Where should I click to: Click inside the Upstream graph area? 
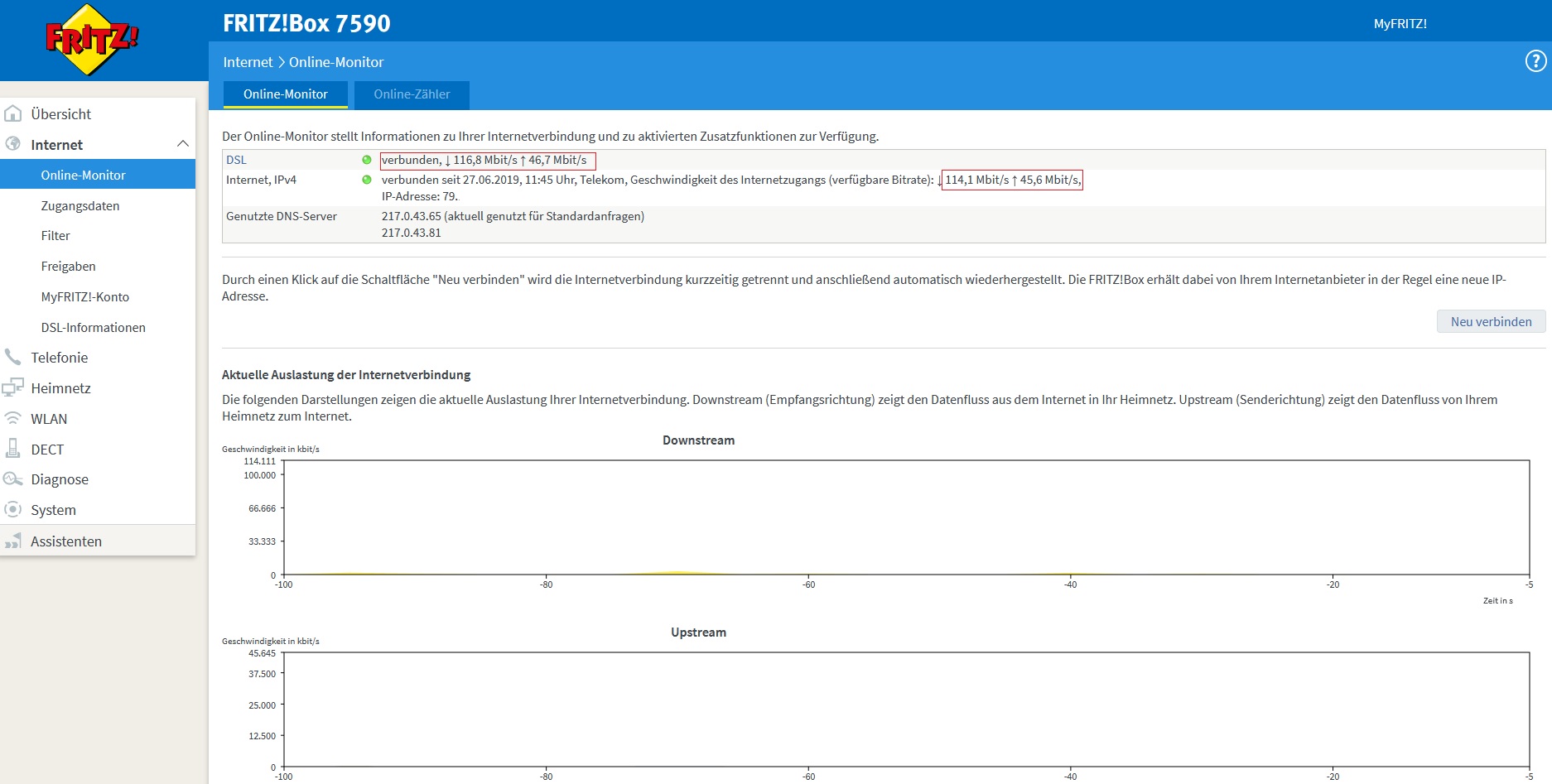[906, 709]
